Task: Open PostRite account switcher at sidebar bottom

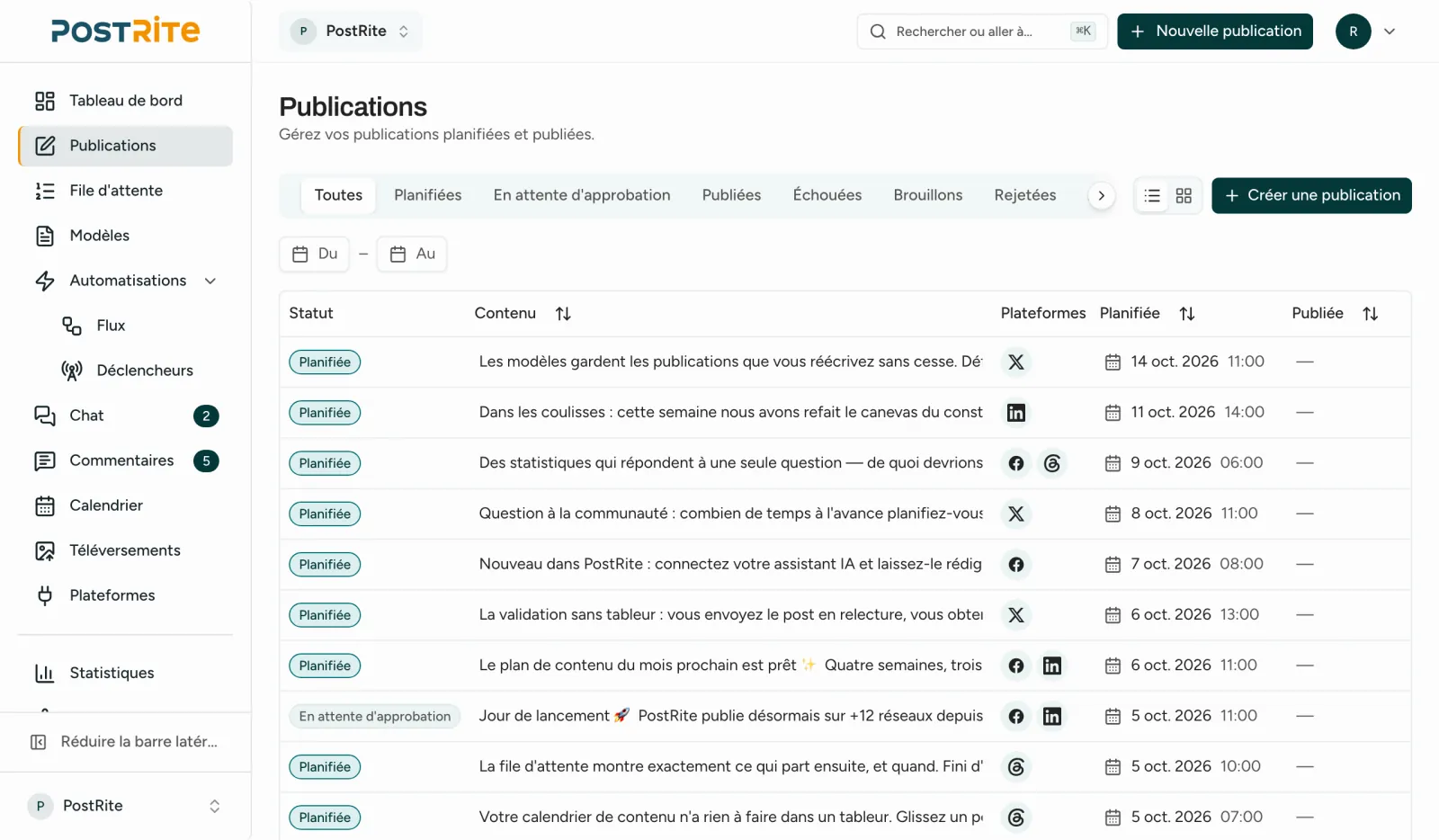Action: click(x=125, y=806)
